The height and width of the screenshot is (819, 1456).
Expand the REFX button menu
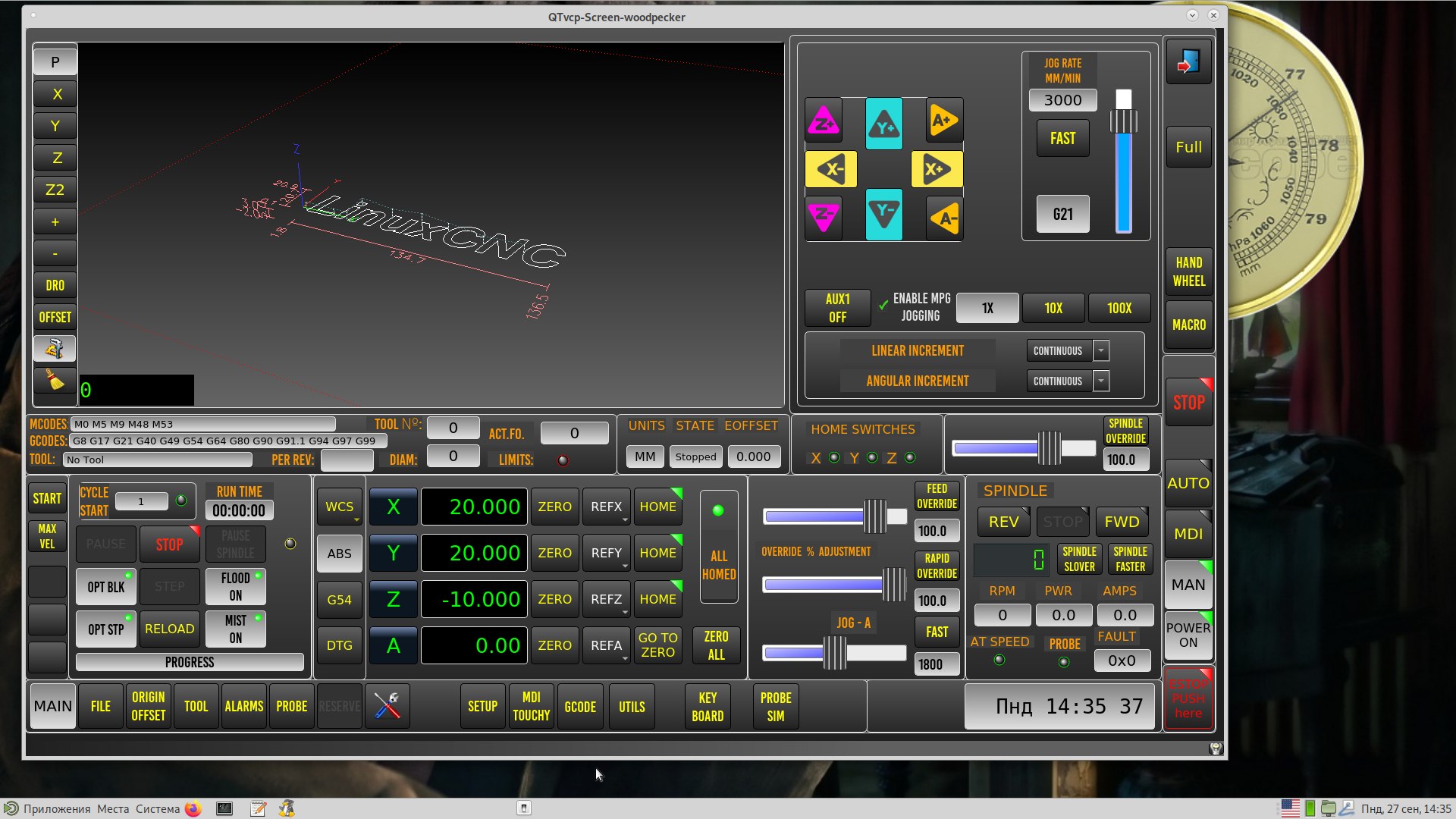(625, 520)
